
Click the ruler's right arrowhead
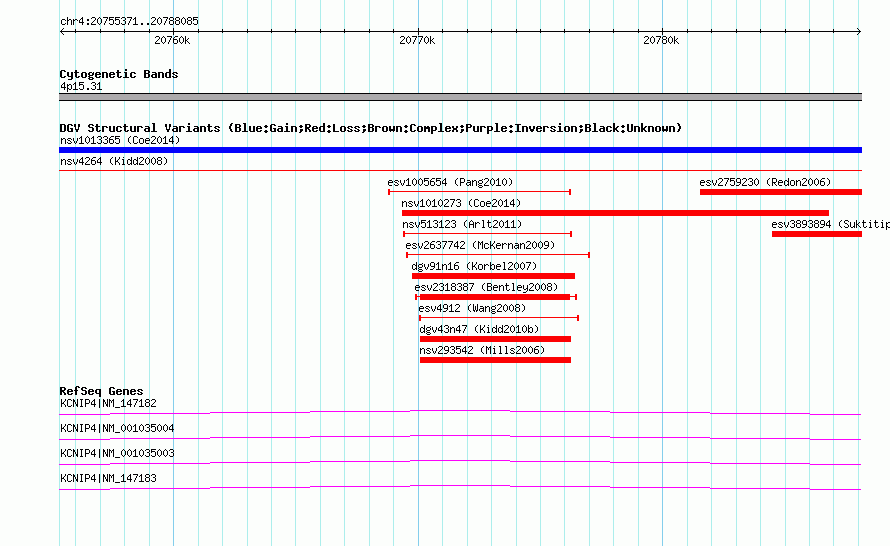[859, 32]
